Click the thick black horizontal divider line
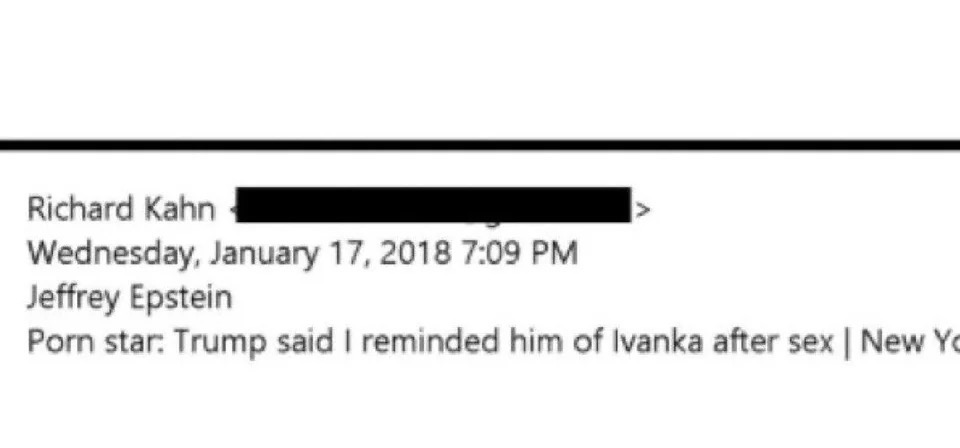The image size is (960, 448). [x=480, y=145]
